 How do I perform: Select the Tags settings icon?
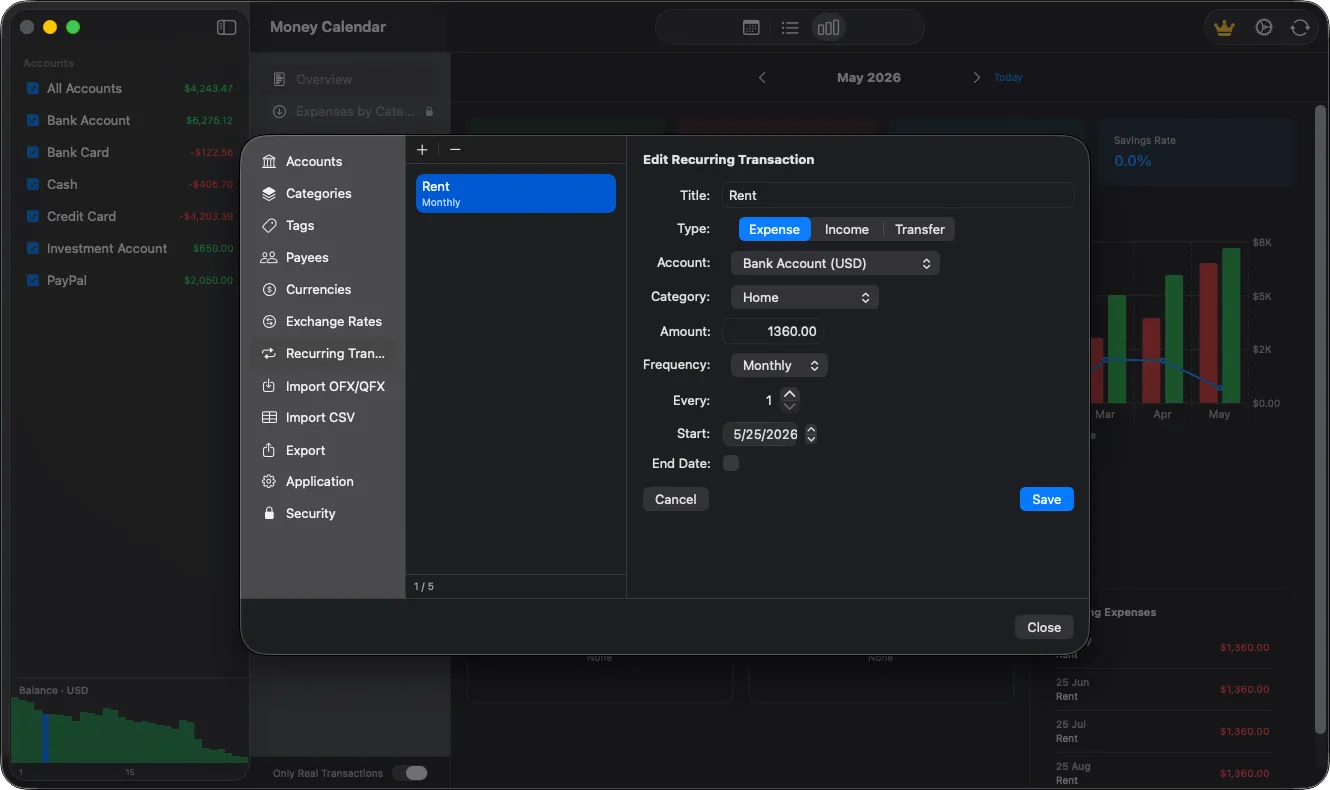269,225
